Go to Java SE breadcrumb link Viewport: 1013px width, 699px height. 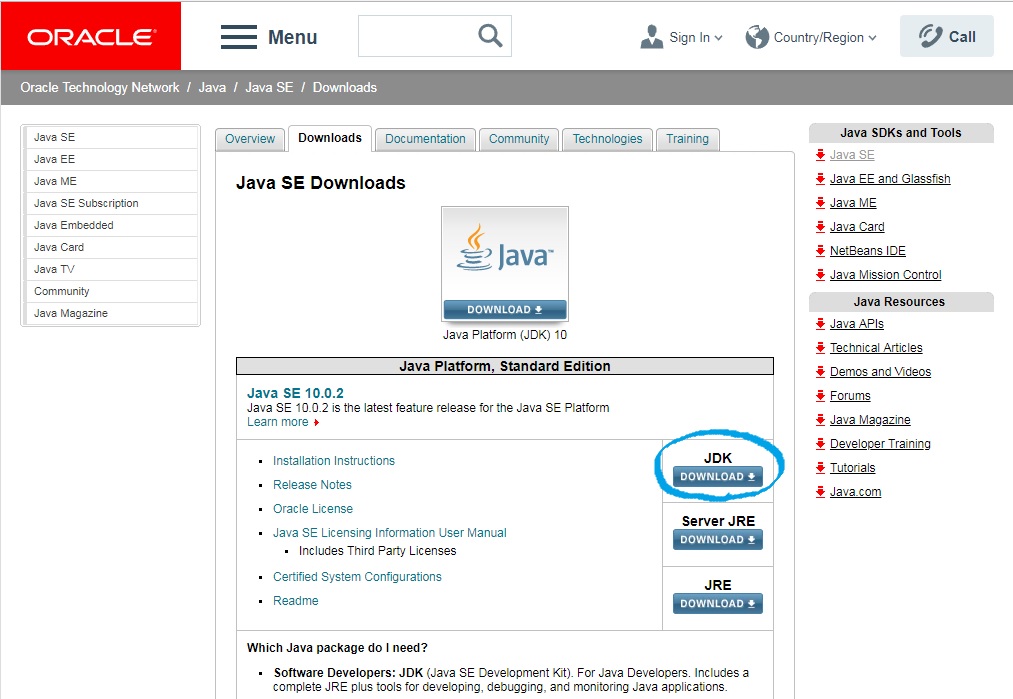(x=269, y=87)
